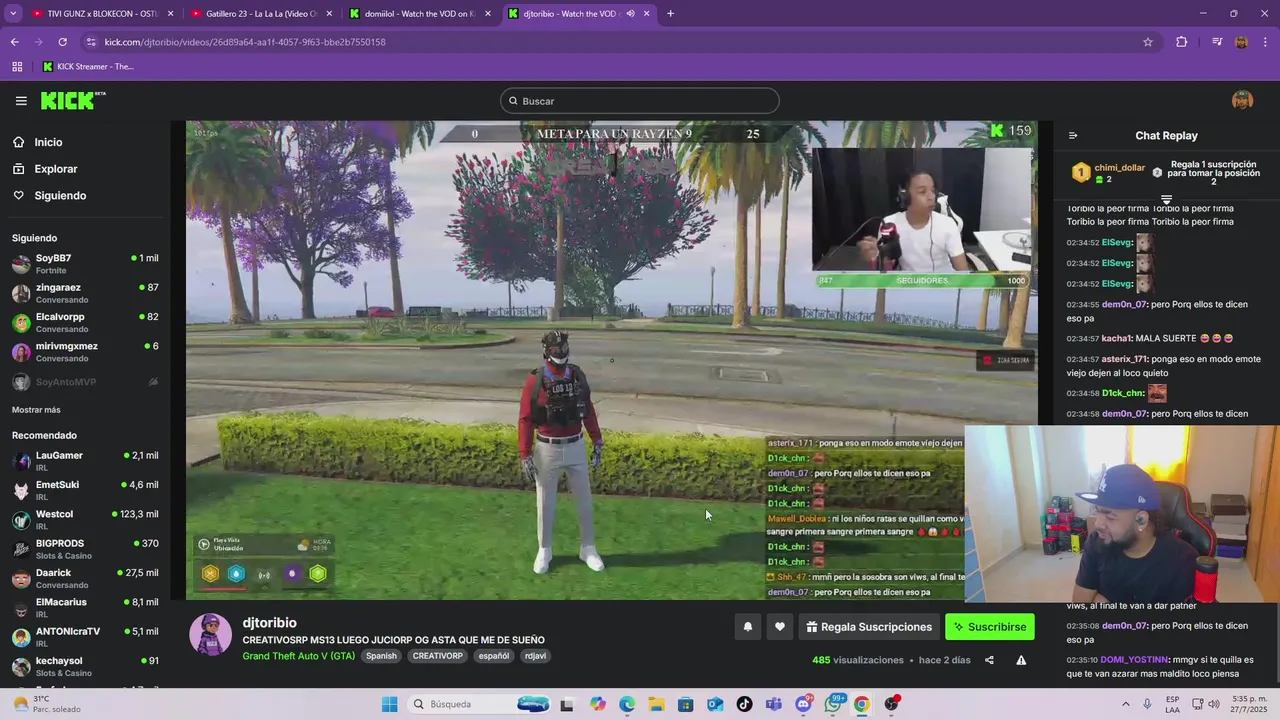Viewport: 1280px width, 720px height.
Task: Open Microsoft Edge from taskbar
Action: [x=626, y=704]
